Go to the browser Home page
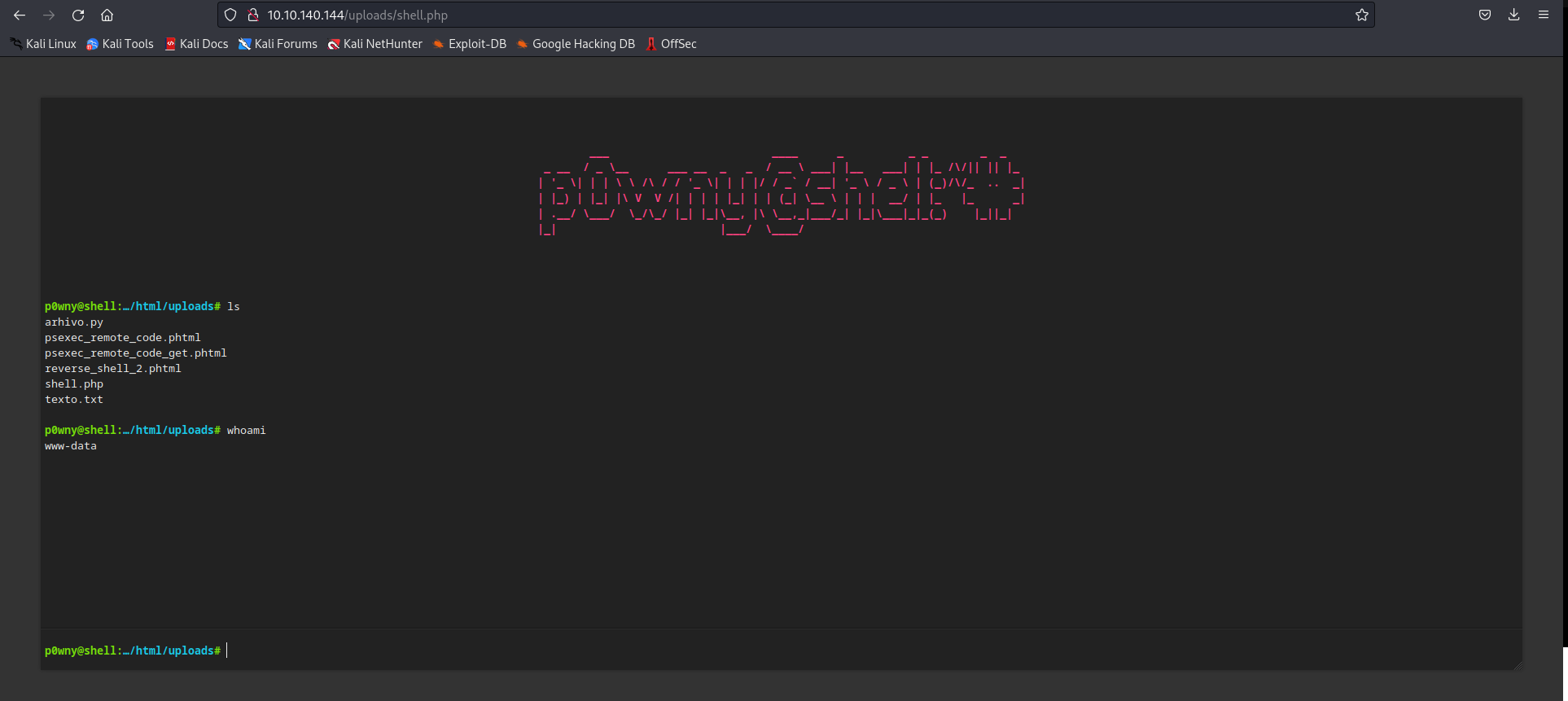Viewport: 1568px width, 701px height. pos(107,15)
